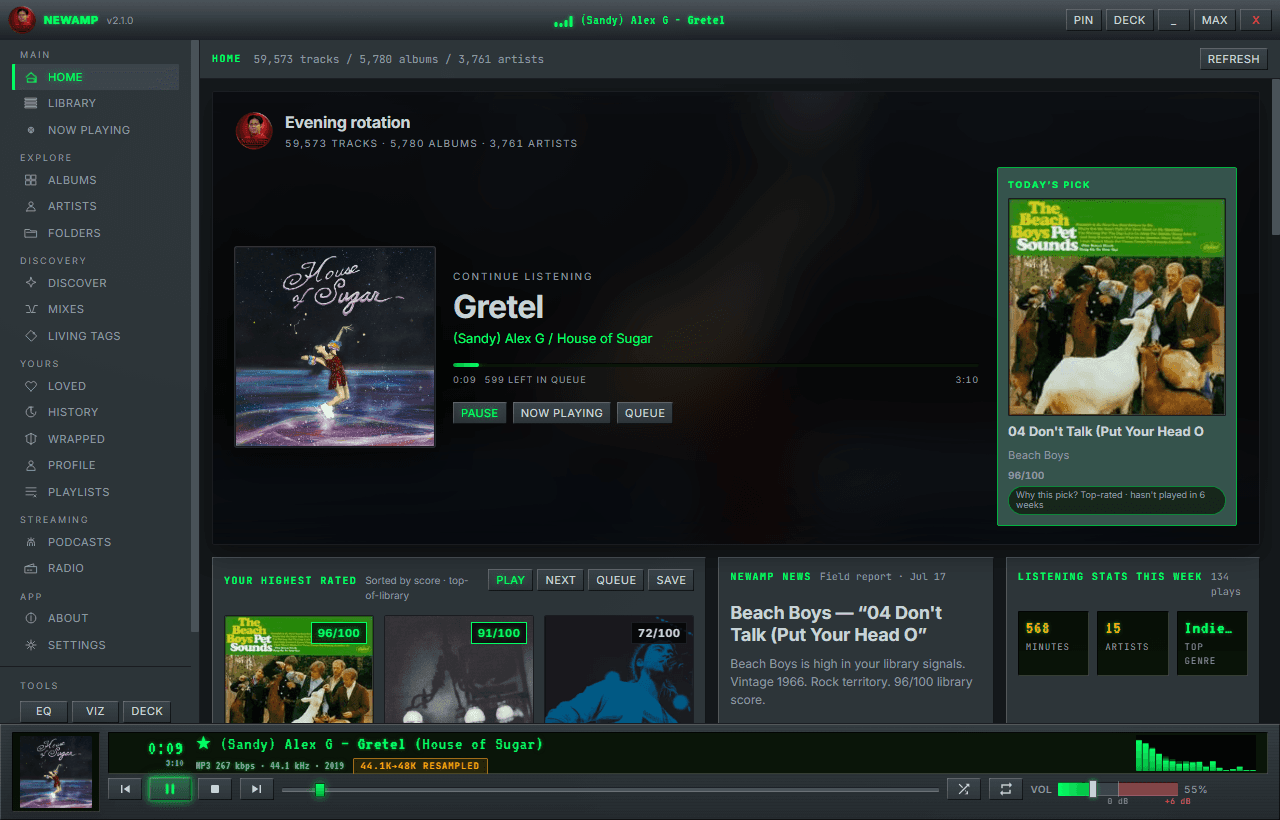Pin the window with PIN button
Viewport: 1280px width, 820px height.
tap(1083, 20)
